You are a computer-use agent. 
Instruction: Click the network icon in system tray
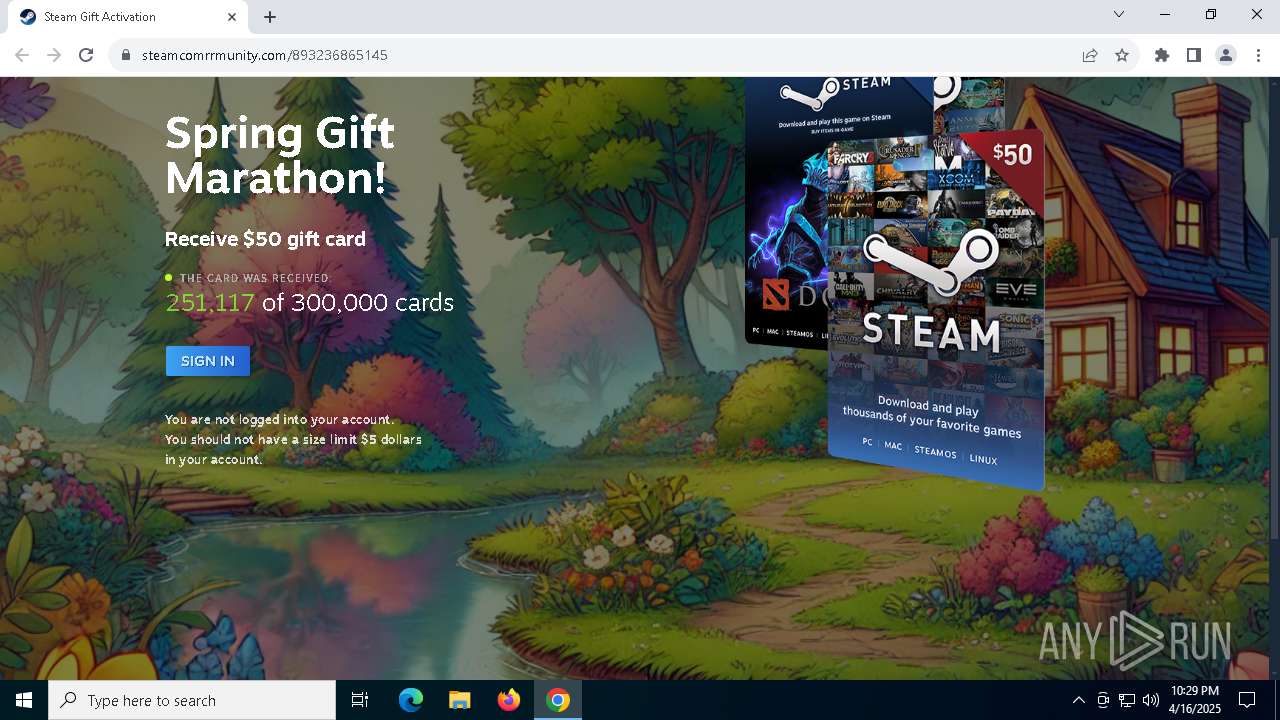click(x=1127, y=700)
